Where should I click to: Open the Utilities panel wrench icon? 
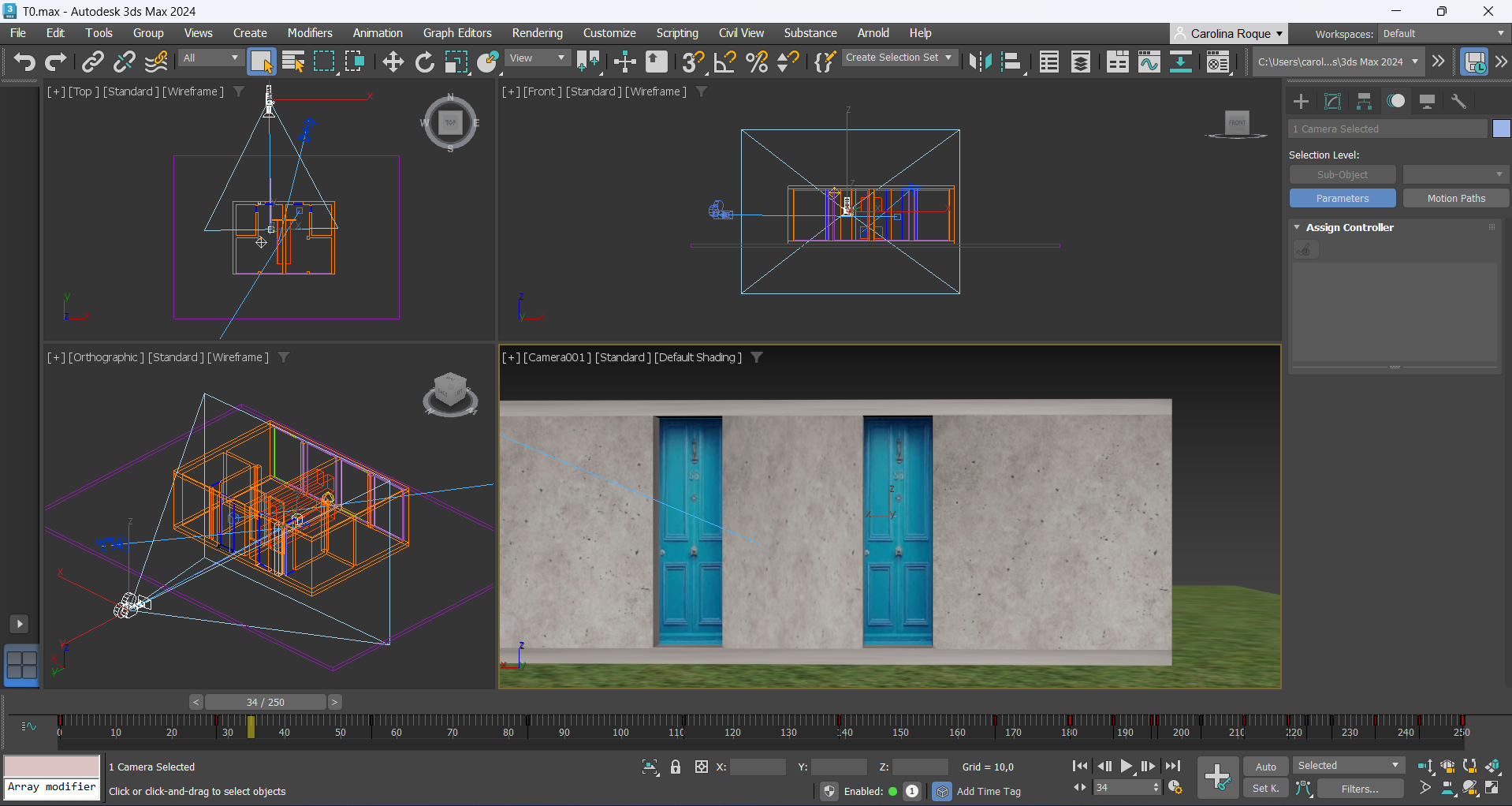[1458, 101]
